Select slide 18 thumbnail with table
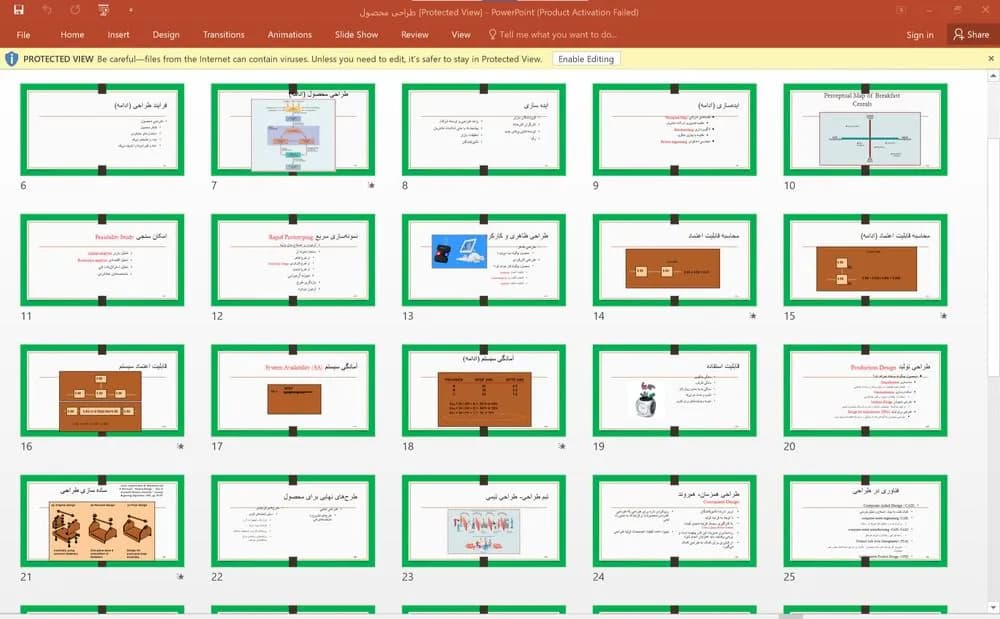The height and width of the screenshot is (619, 1000). [x=483, y=390]
